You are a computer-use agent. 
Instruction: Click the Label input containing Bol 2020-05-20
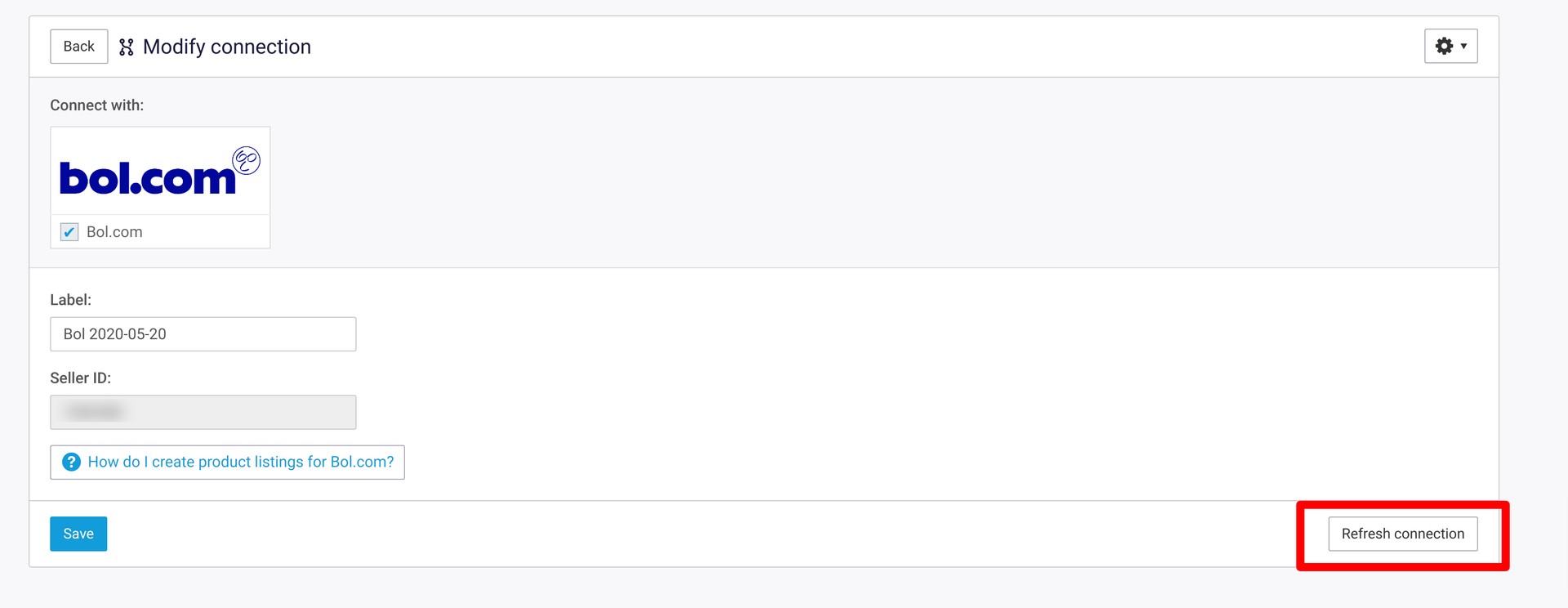pyautogui.click(x=203, y=334)
